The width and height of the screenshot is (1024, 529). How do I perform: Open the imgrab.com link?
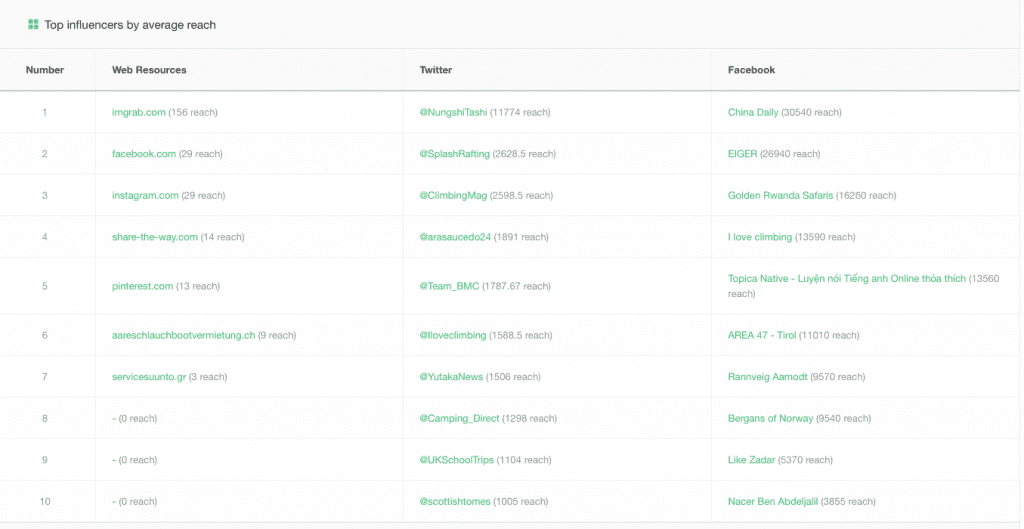coord(138,112)
